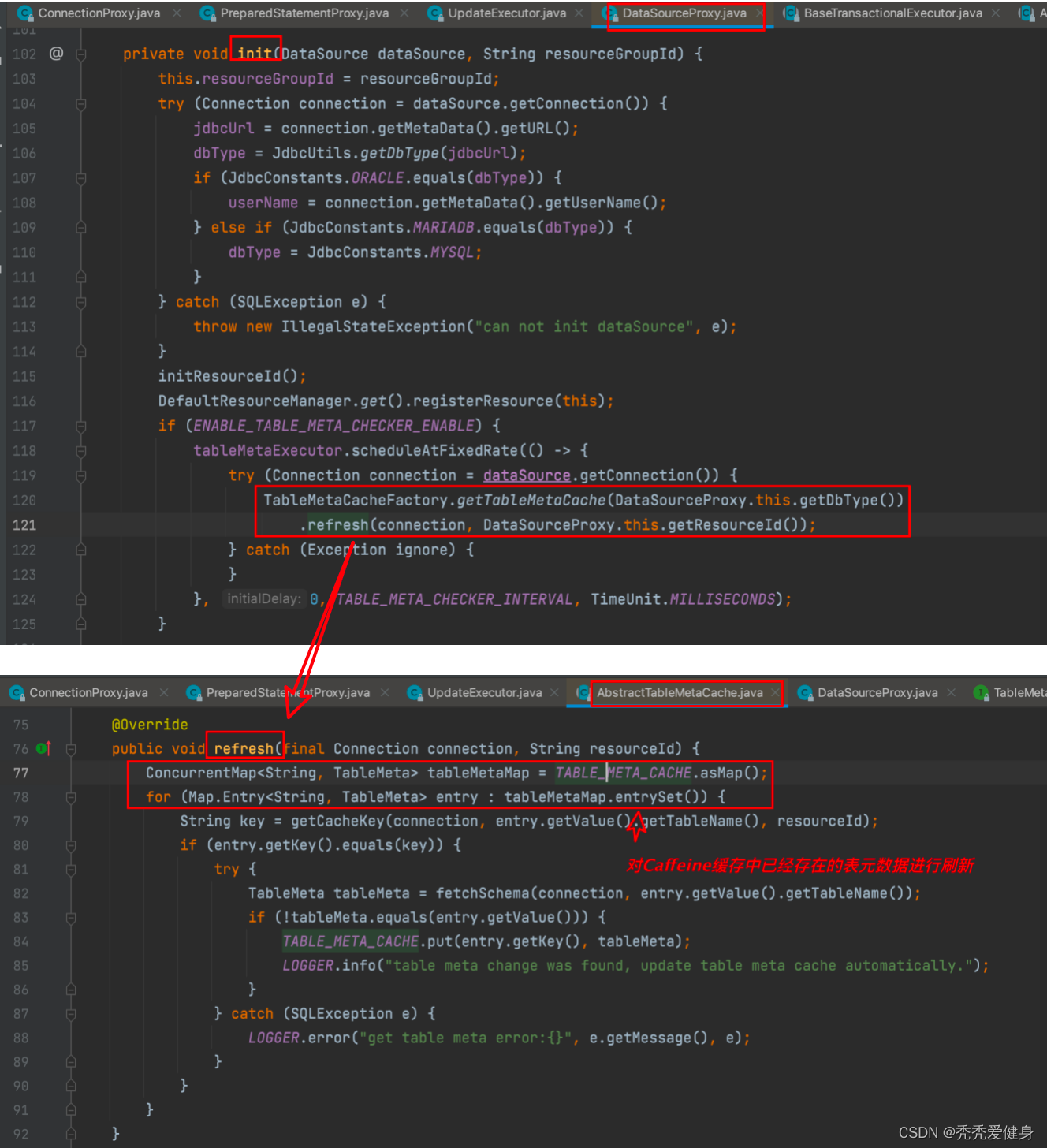
Task: Click the .refresh call on line 121
Action: [334, 525]
